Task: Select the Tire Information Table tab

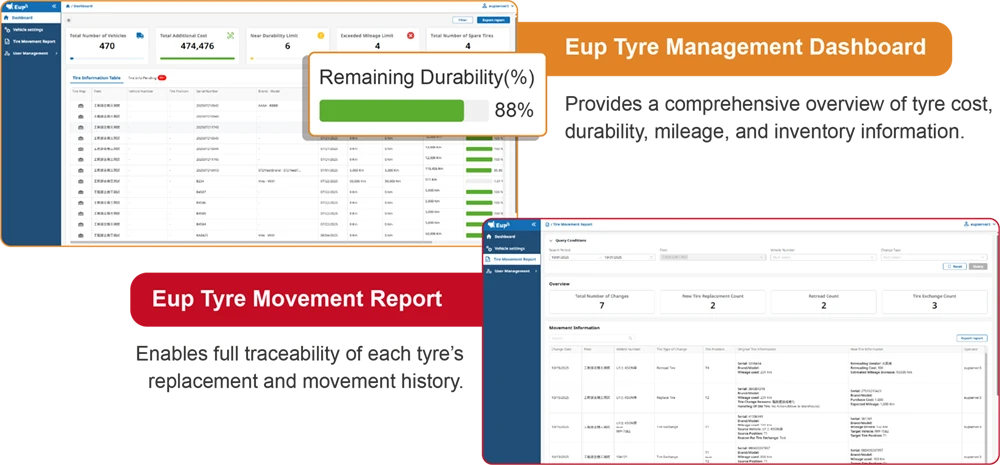Action: tap(96, 78)
